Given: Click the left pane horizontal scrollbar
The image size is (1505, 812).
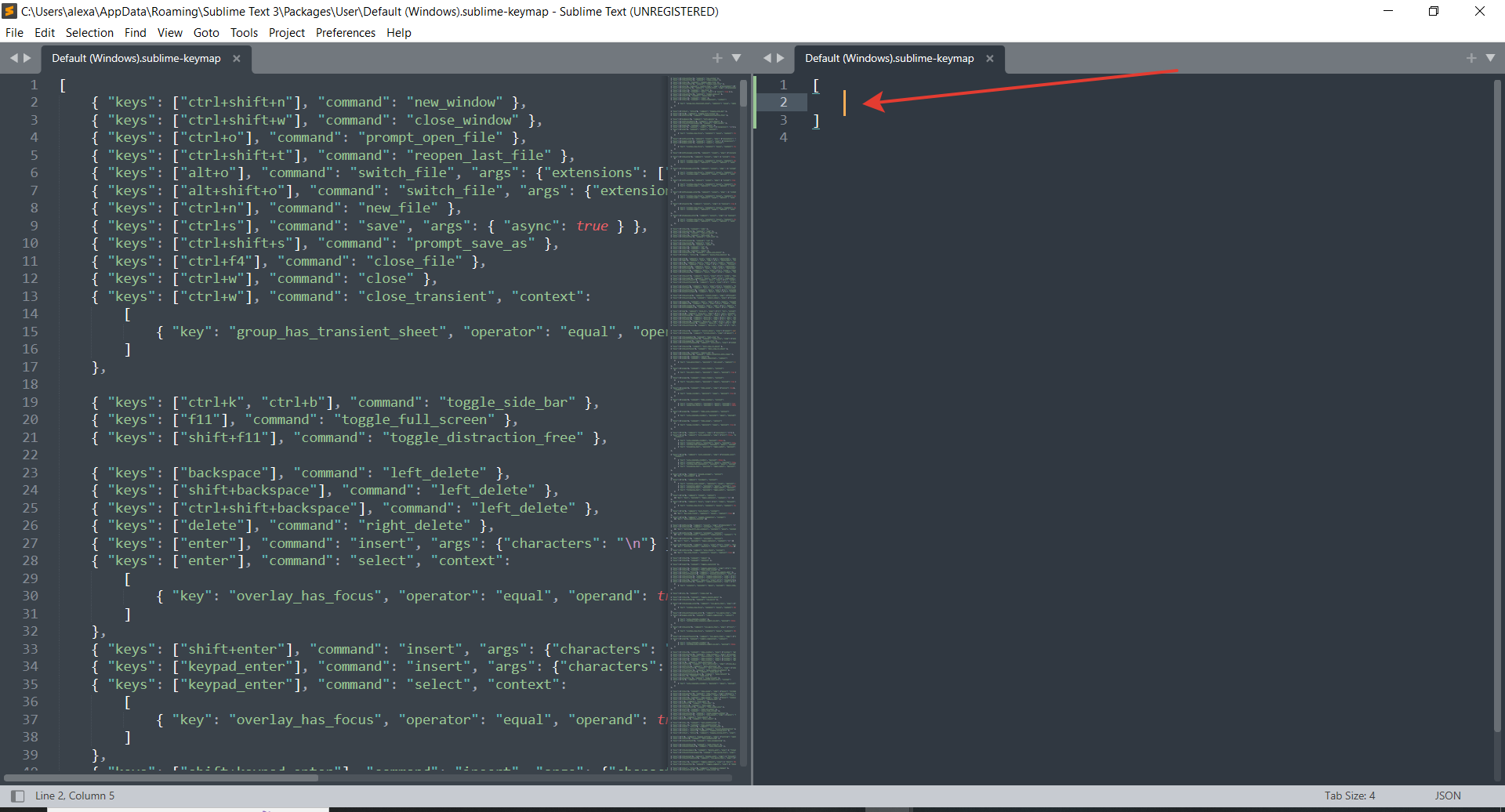Looking at the screenshot, I should pyautogui.click(x=161, y=778).
